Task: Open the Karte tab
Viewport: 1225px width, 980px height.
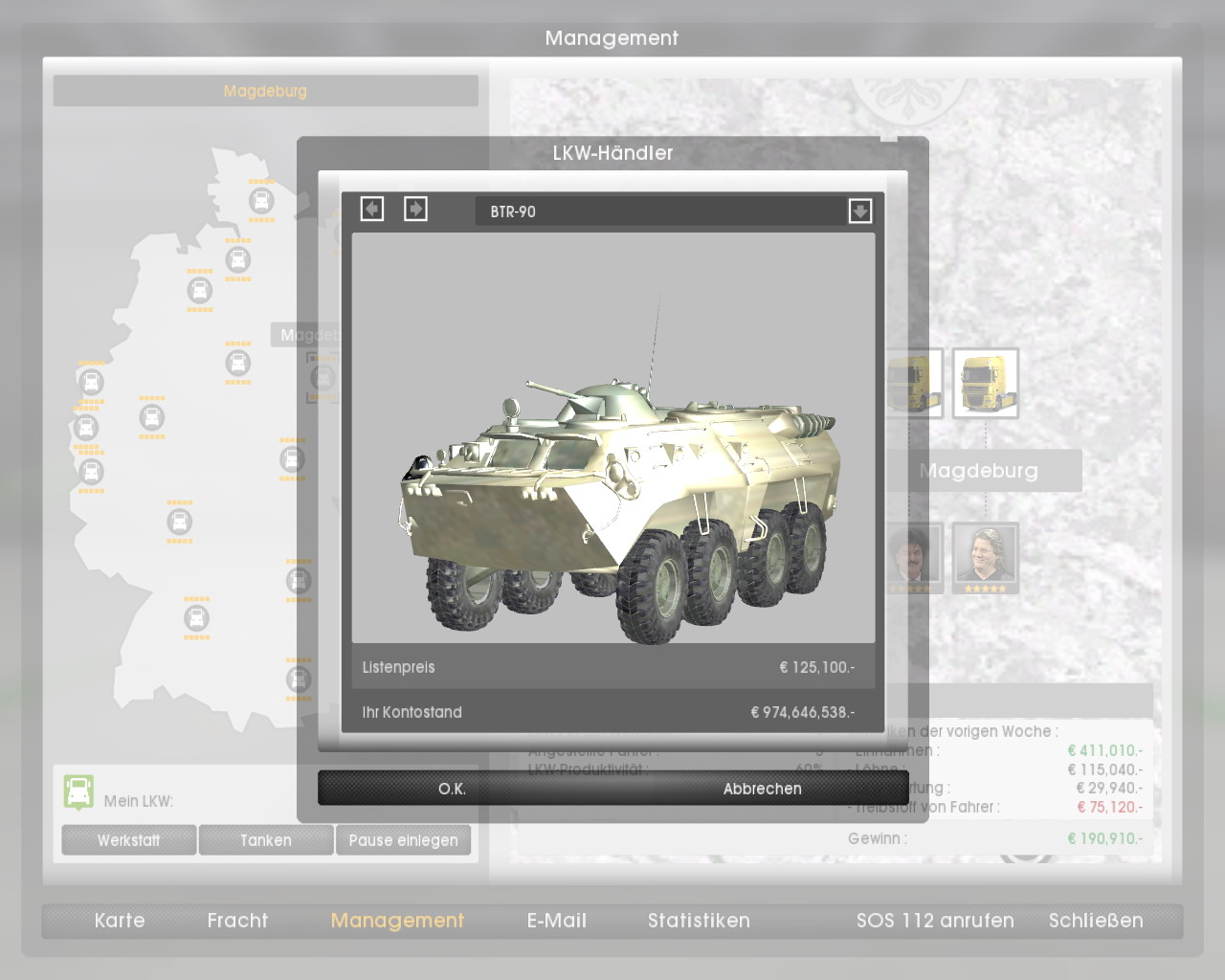Action: pyautogui.click(x=120, y=921)
